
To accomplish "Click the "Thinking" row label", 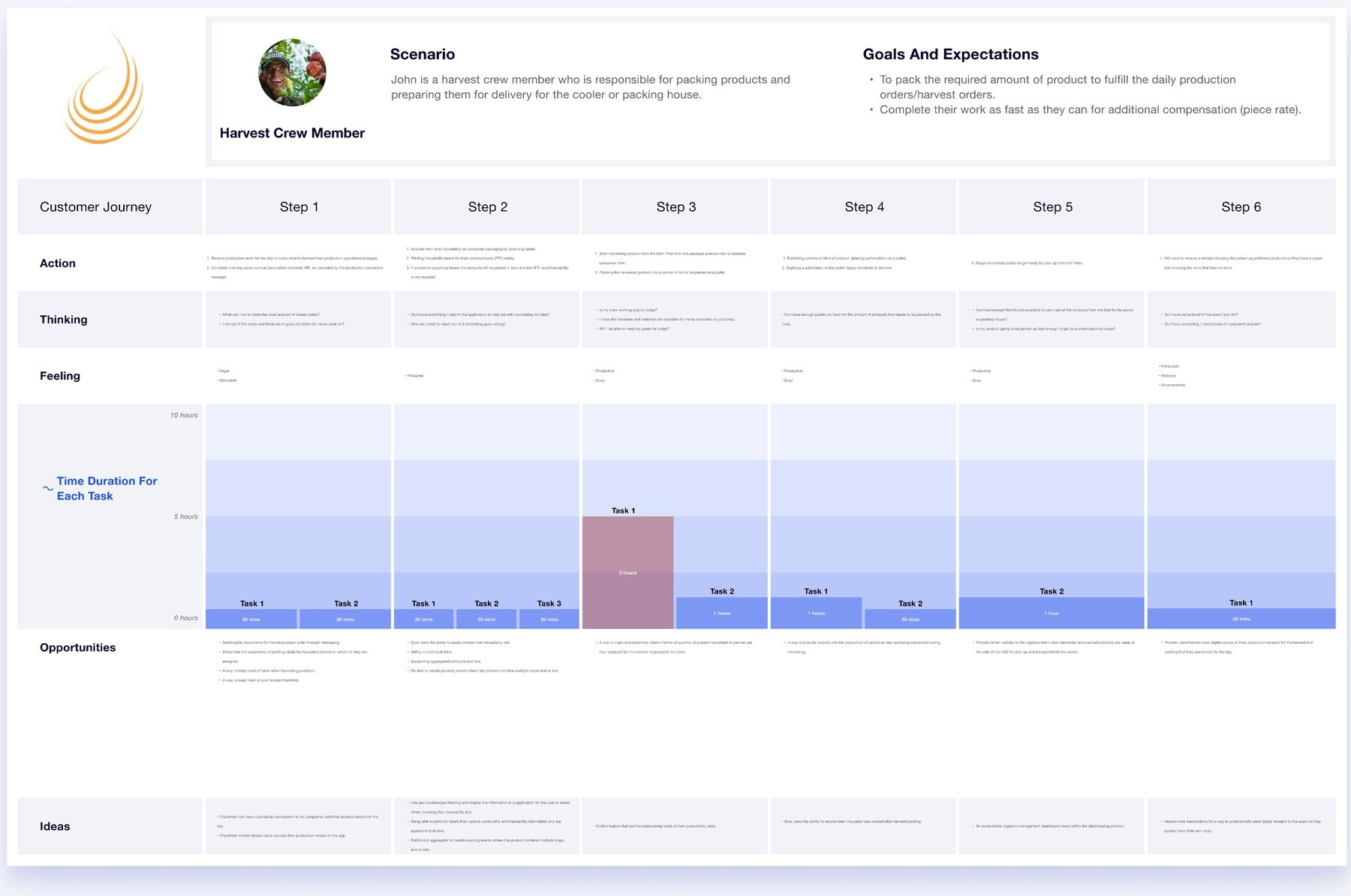I will [x=64, y=320].
